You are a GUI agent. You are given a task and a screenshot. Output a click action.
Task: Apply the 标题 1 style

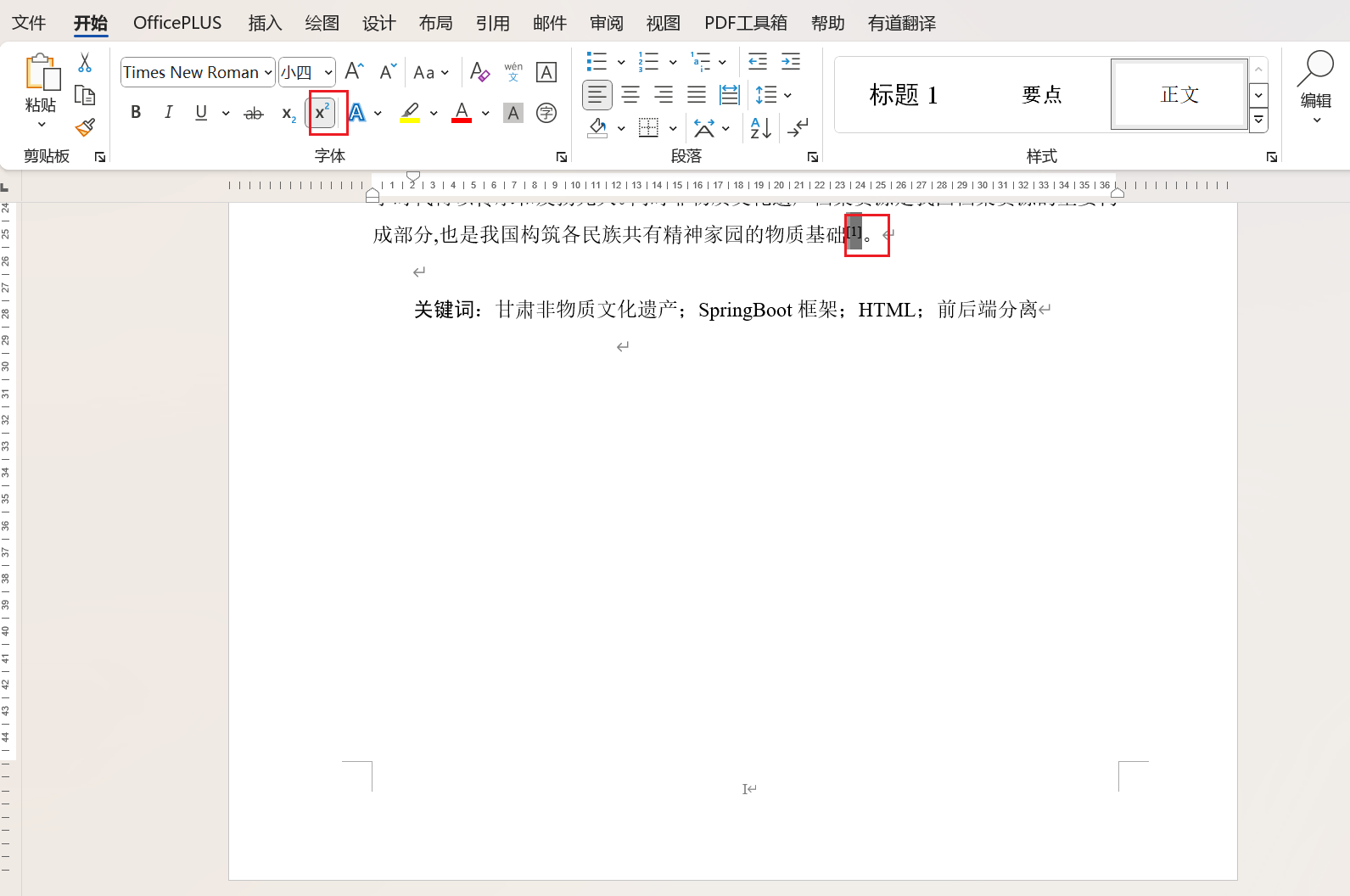coord(904,94)
